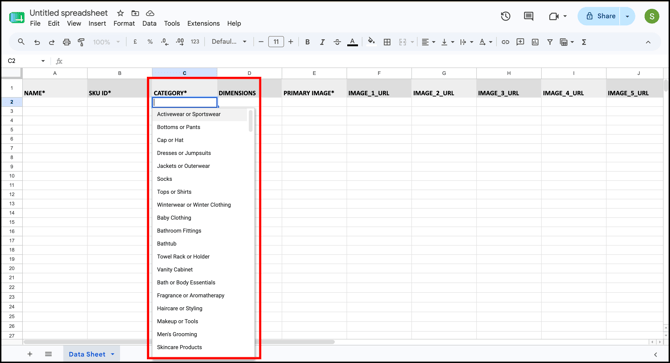Toggle bold formatting

[x=307, y=42]
